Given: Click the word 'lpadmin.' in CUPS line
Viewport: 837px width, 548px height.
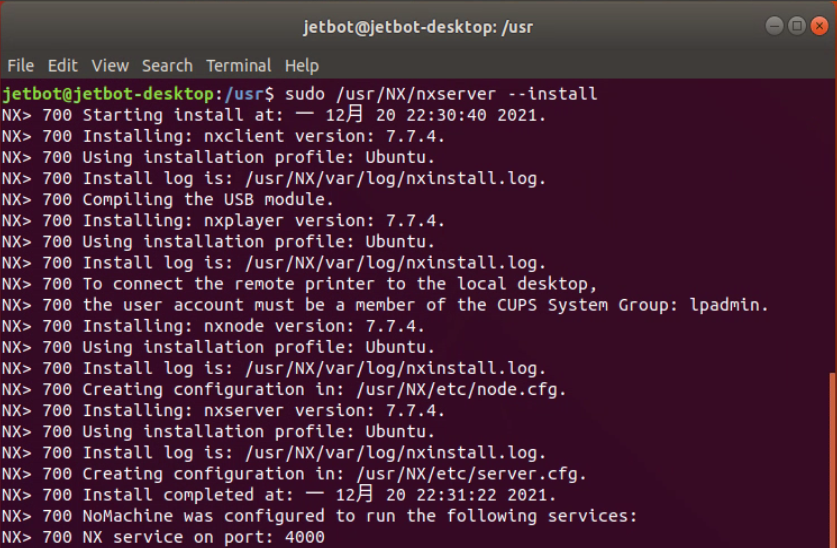Looking at the screenshot, I should [x=729, y=305].
